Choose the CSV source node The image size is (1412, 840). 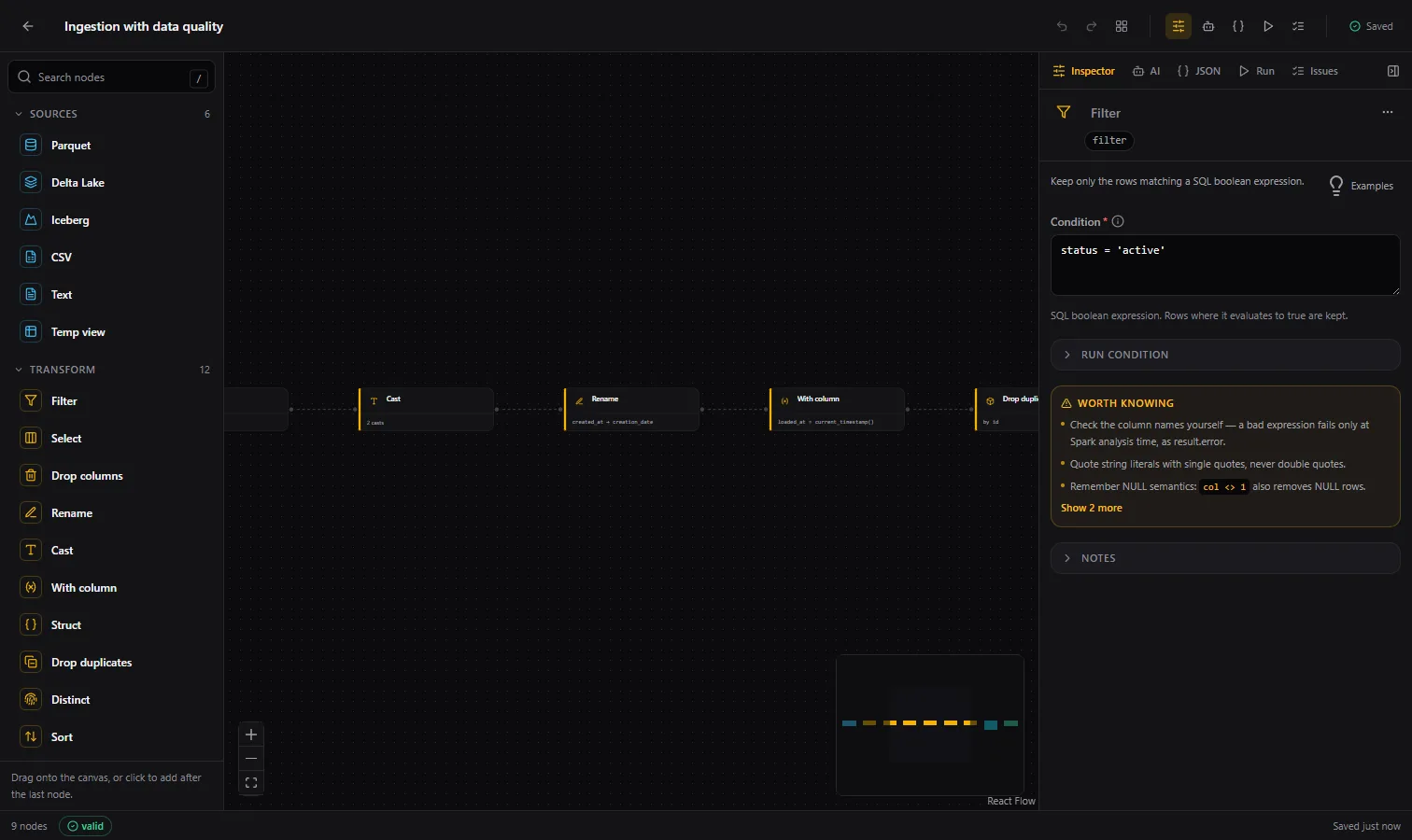pyautogui.click(x=112, y=258)
